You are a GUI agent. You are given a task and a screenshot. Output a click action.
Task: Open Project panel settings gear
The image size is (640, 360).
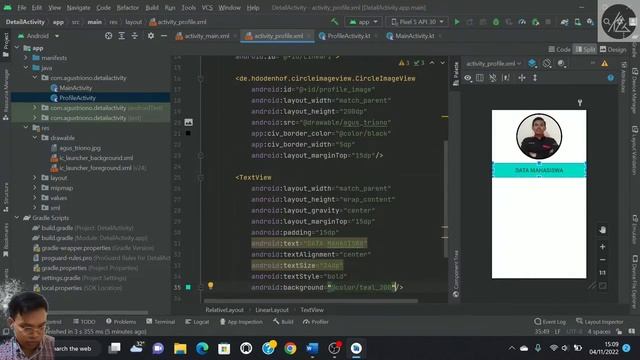pos(151,36)
